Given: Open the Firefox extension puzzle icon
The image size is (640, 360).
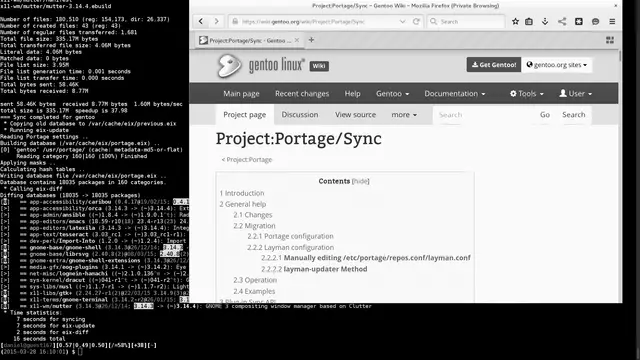Looking at the screenshot, I should (579, 22).
